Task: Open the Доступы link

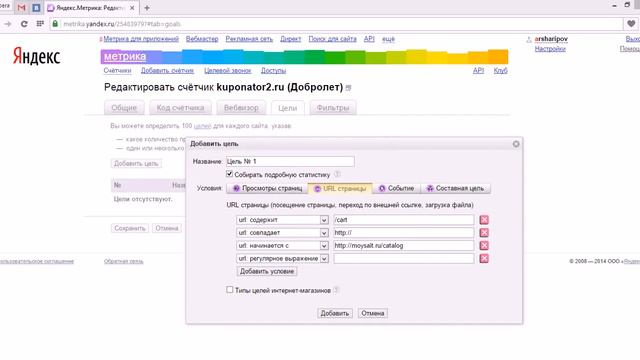Action: [x=273, y=71]
